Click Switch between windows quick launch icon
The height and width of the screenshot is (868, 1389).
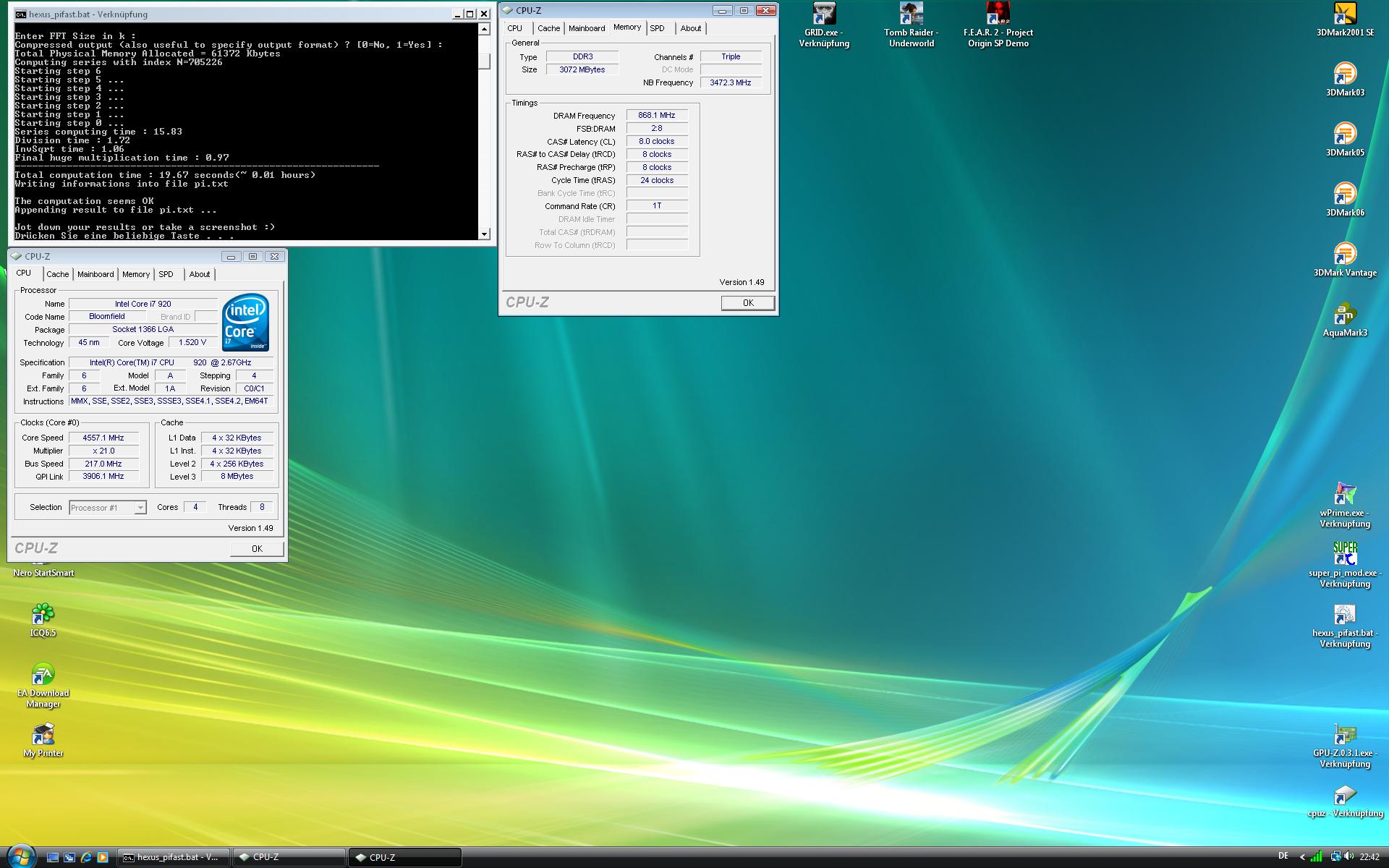(x=69, y=857)
